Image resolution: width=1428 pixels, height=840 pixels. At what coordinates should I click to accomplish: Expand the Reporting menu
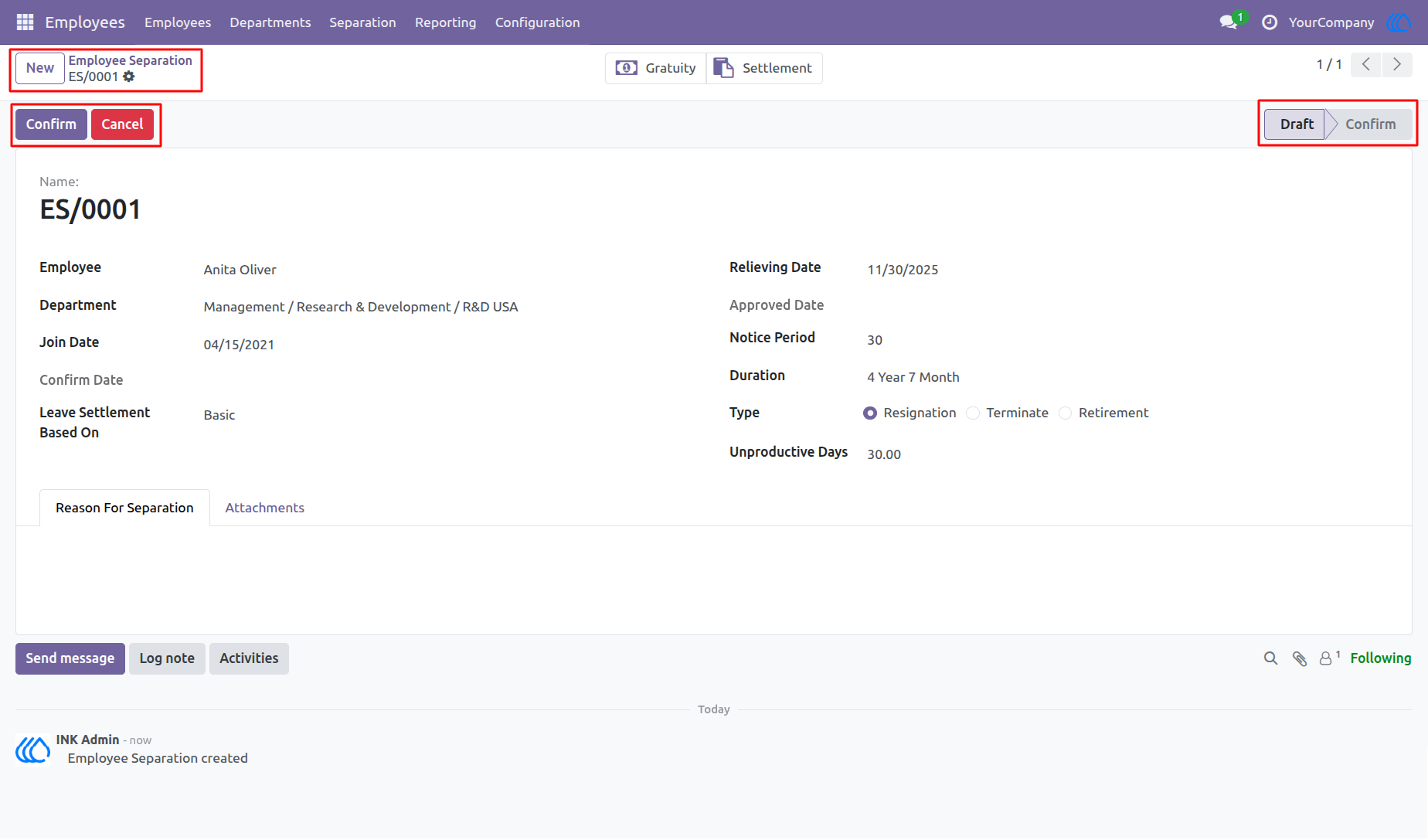(445, 22)
